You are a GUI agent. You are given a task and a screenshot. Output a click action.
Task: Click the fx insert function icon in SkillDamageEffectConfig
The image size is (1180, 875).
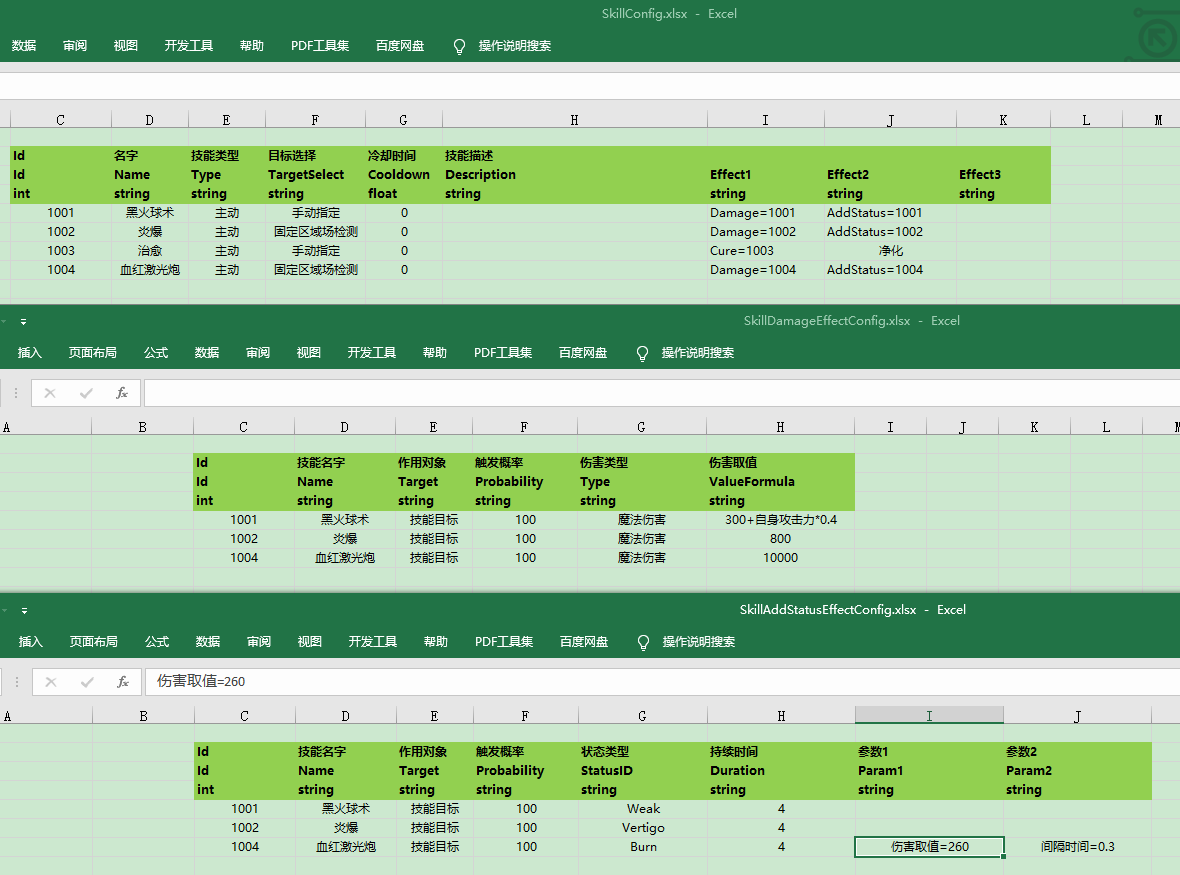(122, 393)
